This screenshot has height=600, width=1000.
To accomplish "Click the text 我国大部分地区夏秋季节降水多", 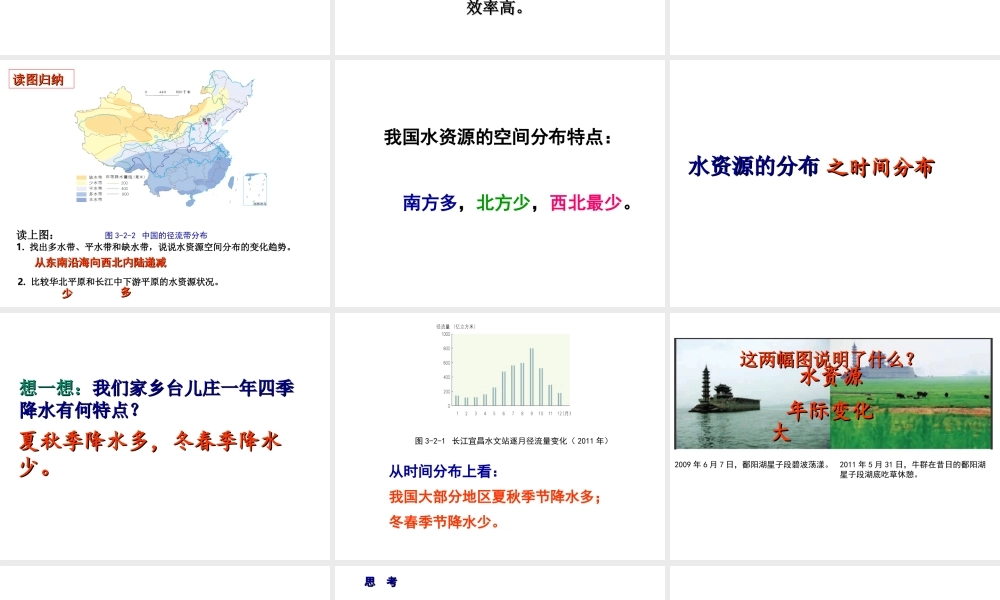I will click(x=495, y=496).
